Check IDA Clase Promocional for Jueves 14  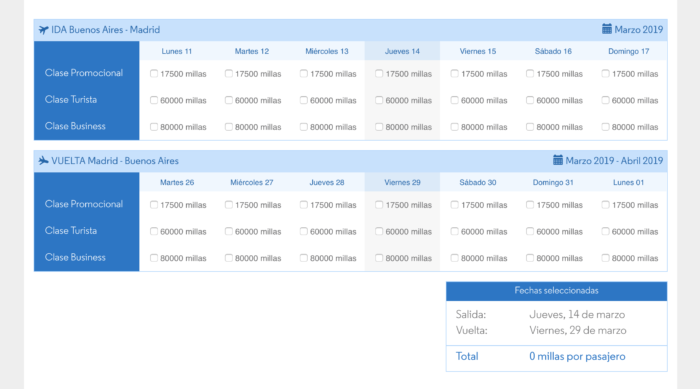pyautogui.click(x=379, y=73)
